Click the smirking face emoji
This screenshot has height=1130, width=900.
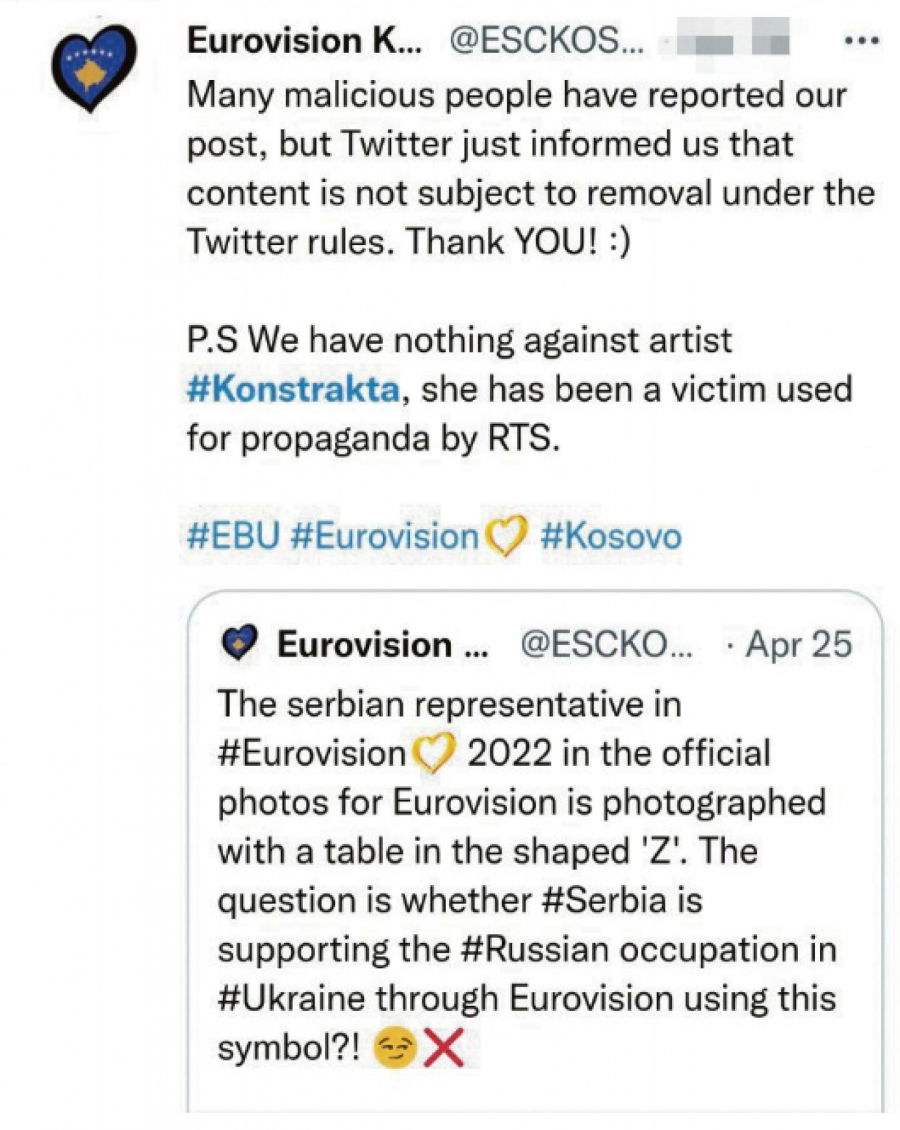(392, 1049)
